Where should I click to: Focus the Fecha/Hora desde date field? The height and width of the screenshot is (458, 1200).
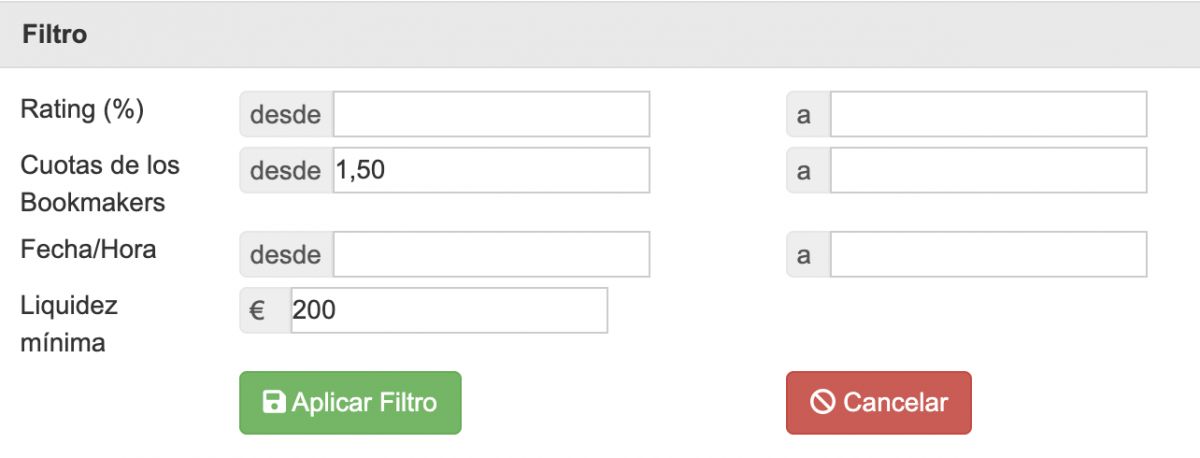point(491,254)
